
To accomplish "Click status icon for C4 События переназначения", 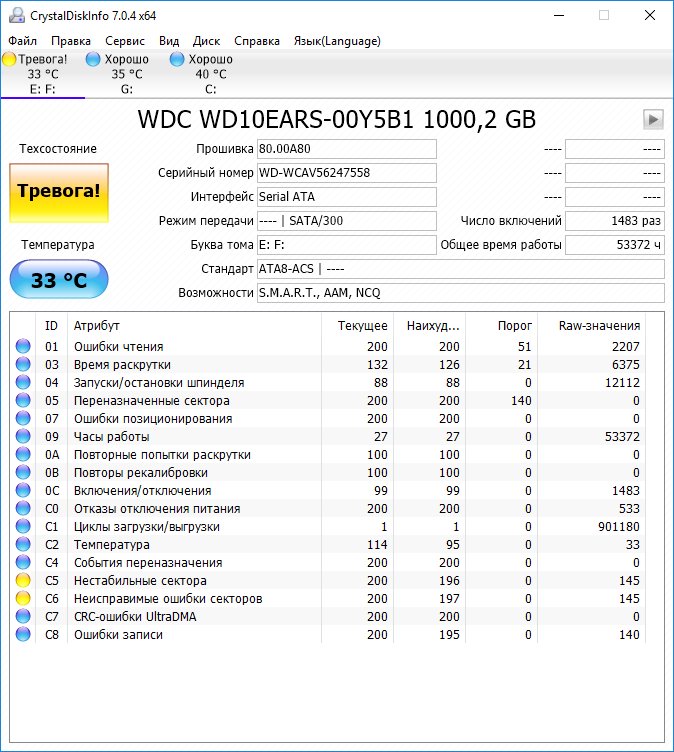I will coord(23,562).
